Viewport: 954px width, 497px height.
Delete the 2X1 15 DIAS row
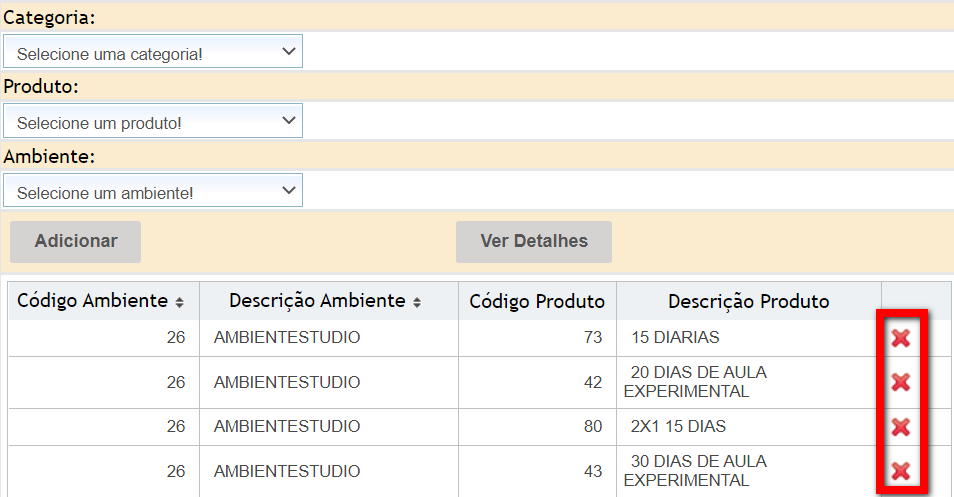click(x=900, y=427)
